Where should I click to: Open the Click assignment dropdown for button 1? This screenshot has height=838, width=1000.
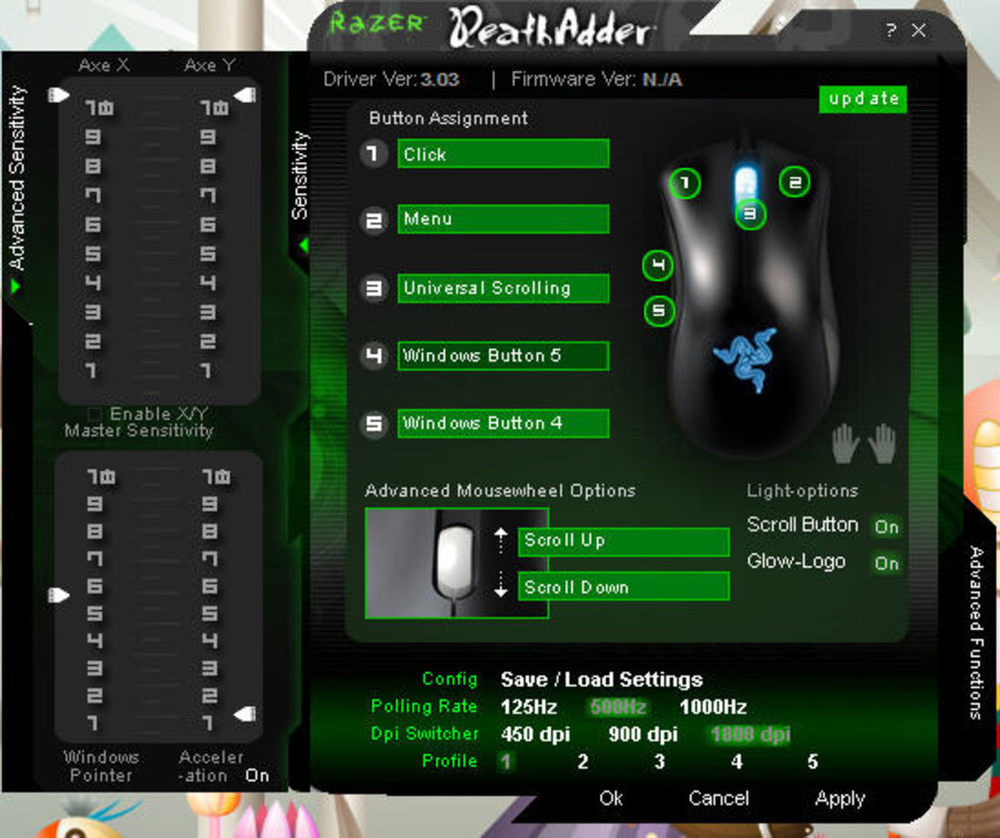[503, 154]
